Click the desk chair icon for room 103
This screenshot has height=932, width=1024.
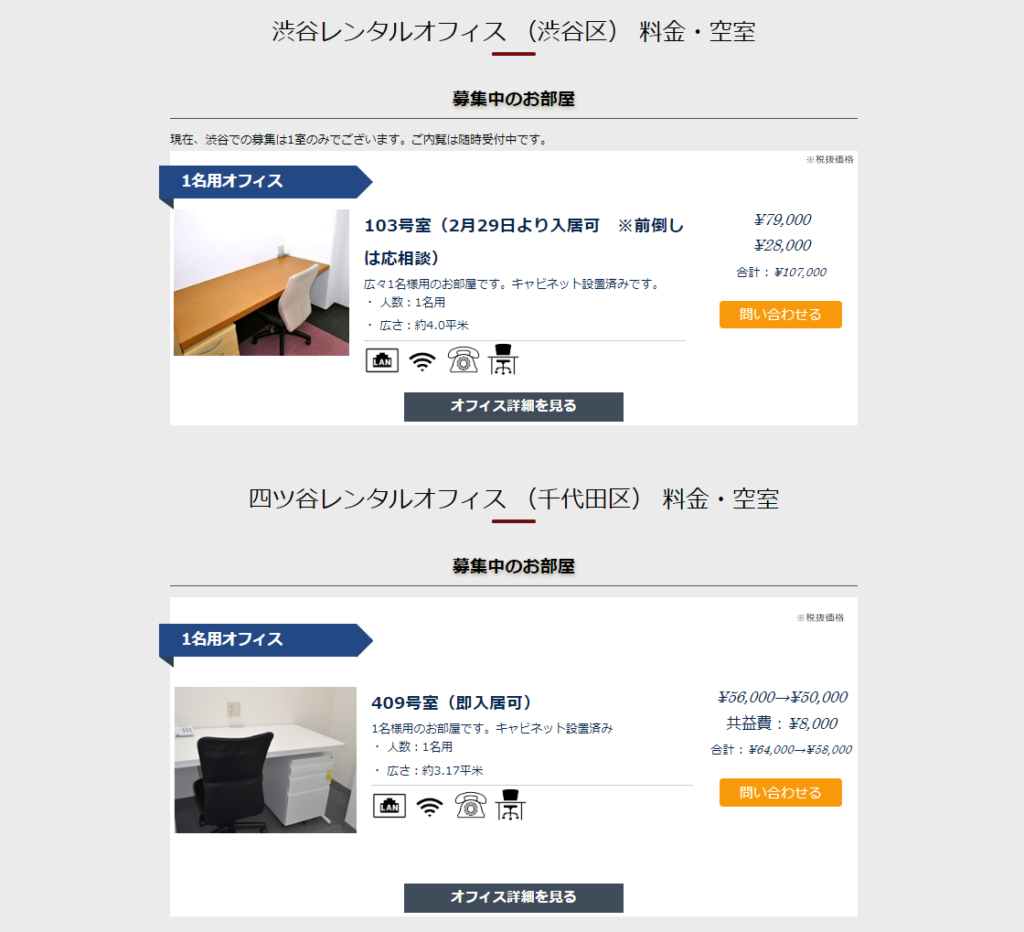pos(503,359)
